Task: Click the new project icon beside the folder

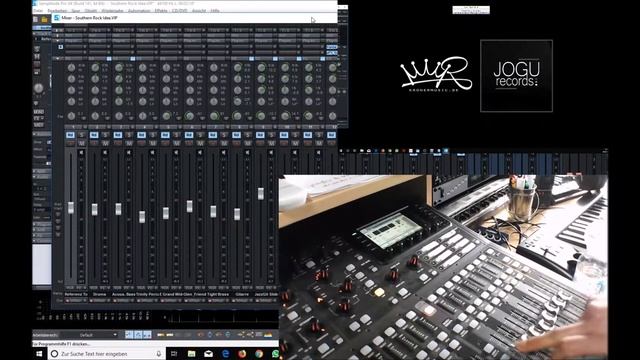Action: pyautogui.click(x=36, y=19)
